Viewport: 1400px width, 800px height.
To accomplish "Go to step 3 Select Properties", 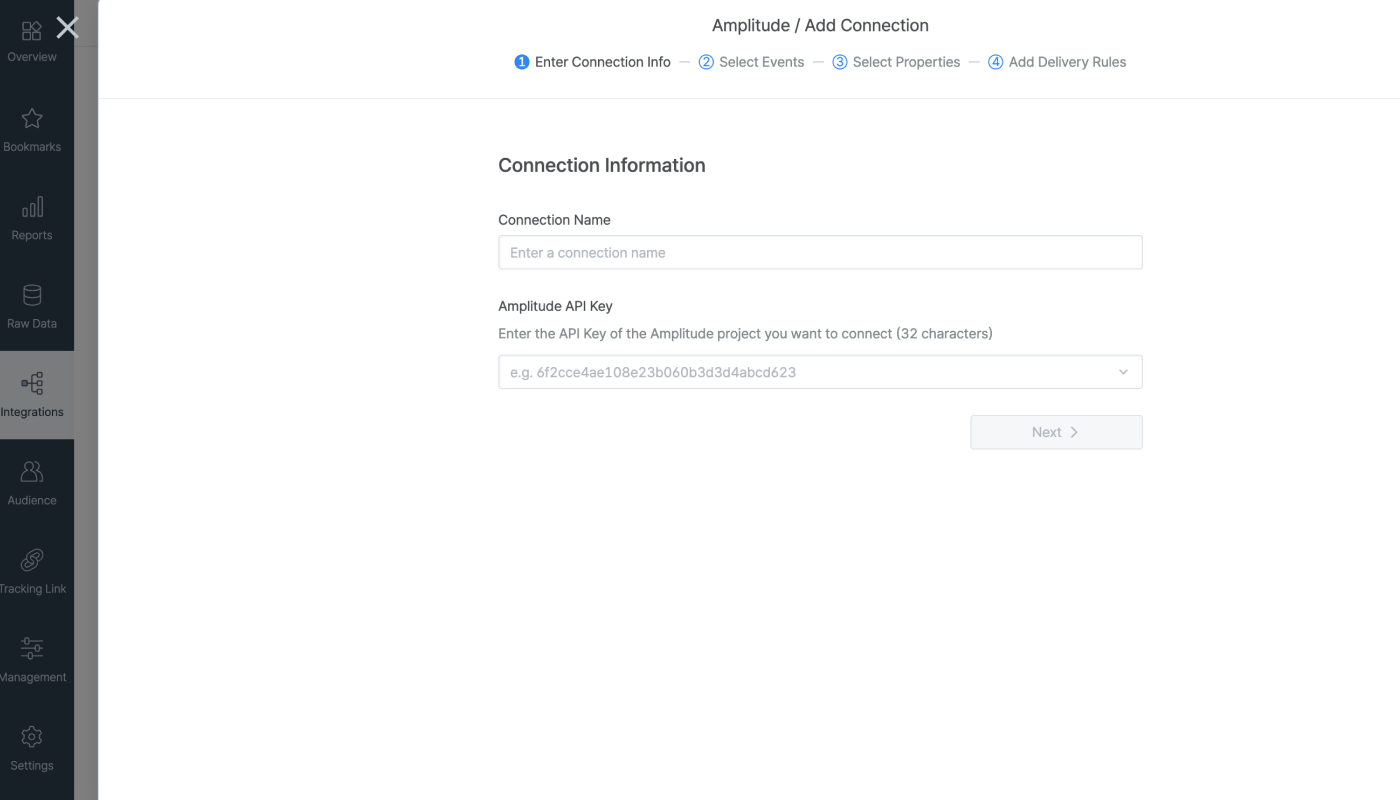I will pyautogui.click(x=896, y=62).
